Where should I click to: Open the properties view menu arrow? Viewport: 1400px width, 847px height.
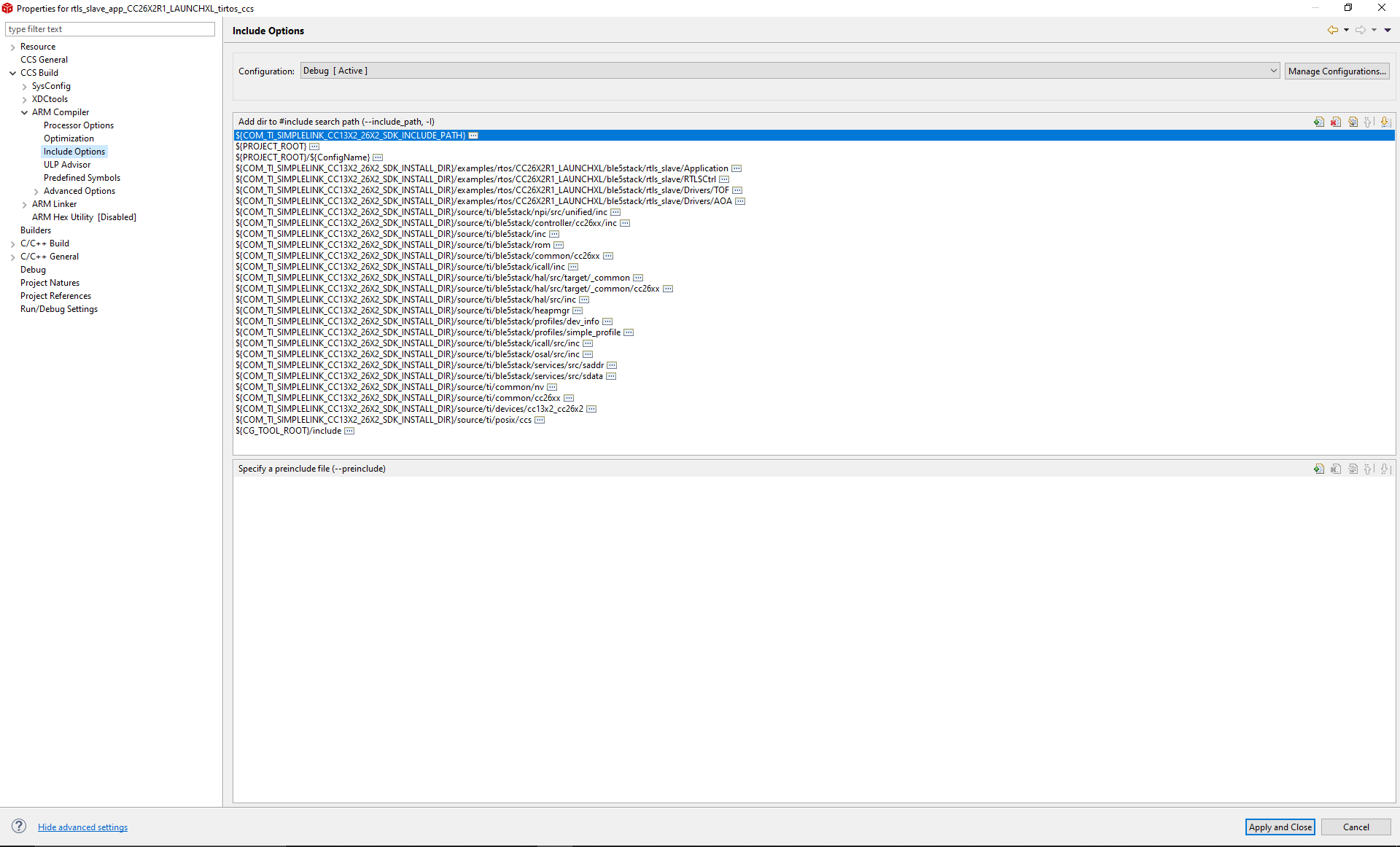point(1388,30)
